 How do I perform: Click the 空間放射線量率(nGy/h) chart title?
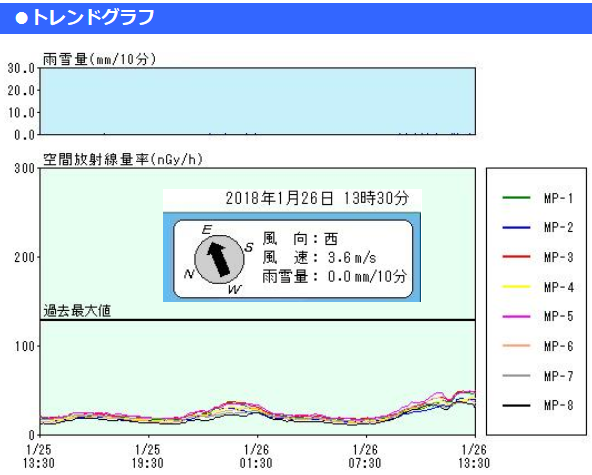pyautogui.click(x=123, y=159)
